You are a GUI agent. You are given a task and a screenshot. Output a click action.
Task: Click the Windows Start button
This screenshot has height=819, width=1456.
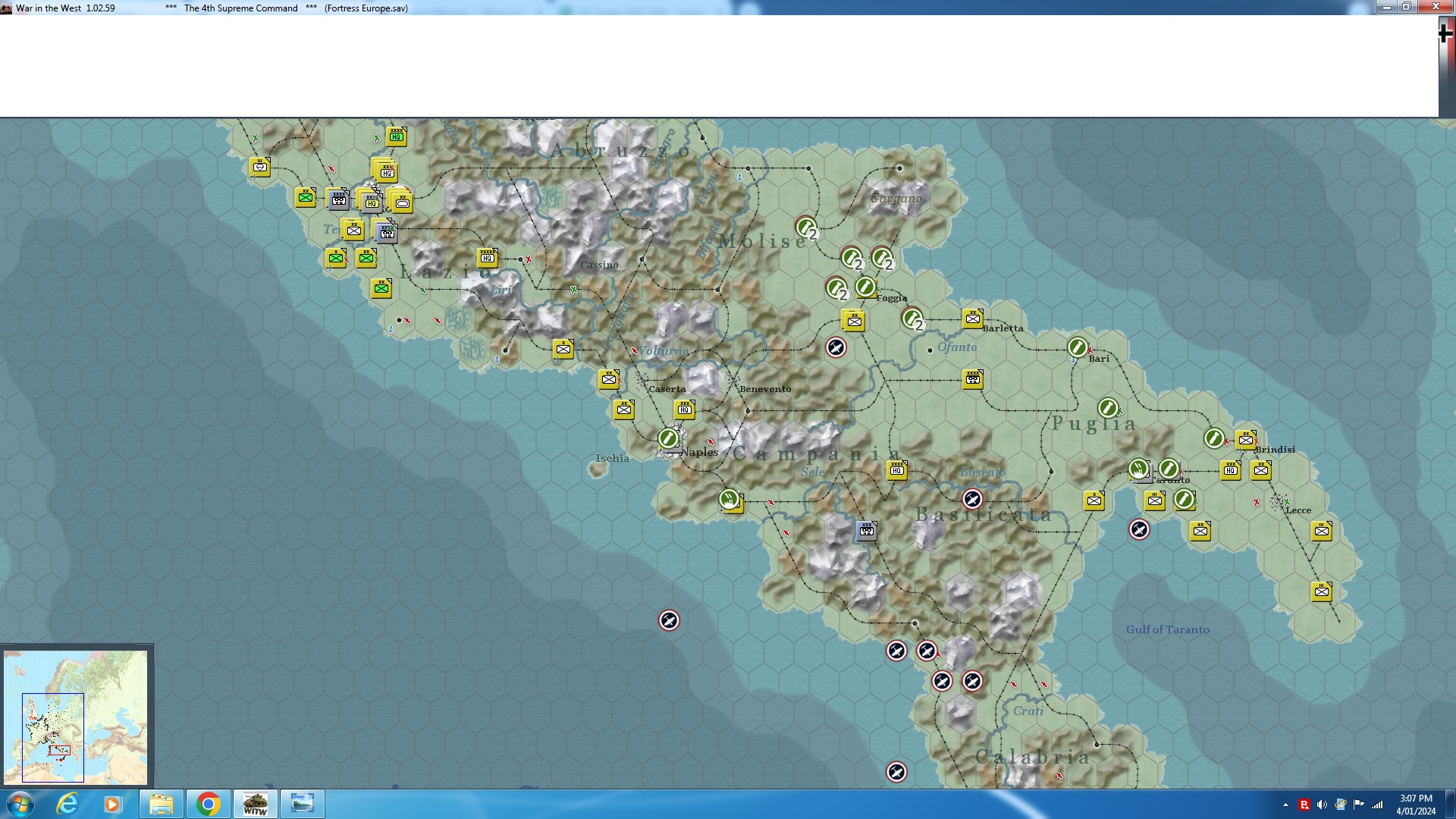click(x=20, y=804)
